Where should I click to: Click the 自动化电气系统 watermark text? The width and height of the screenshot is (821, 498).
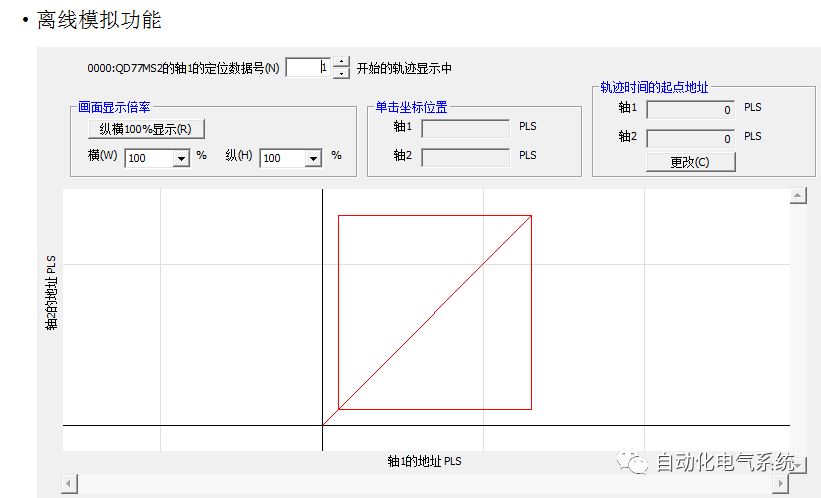coord(725,462)
